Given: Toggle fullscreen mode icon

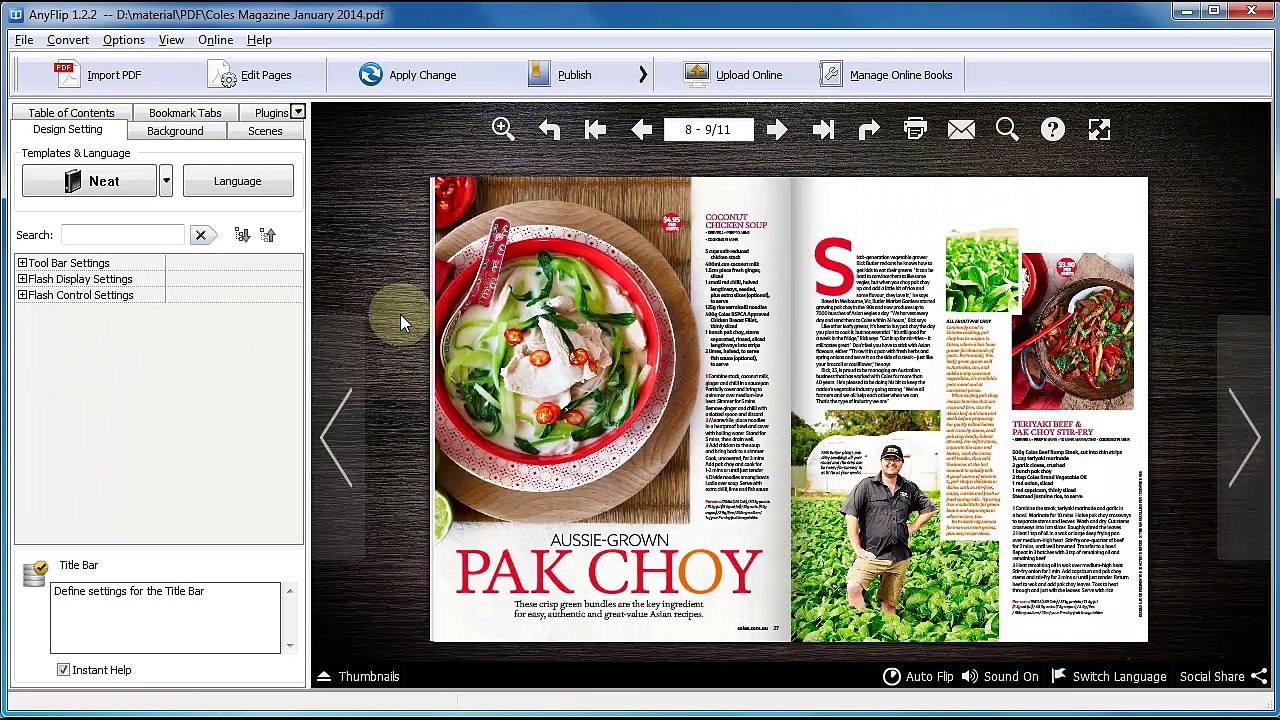Looking at the screenshot, I should (x=1099, y=129).
